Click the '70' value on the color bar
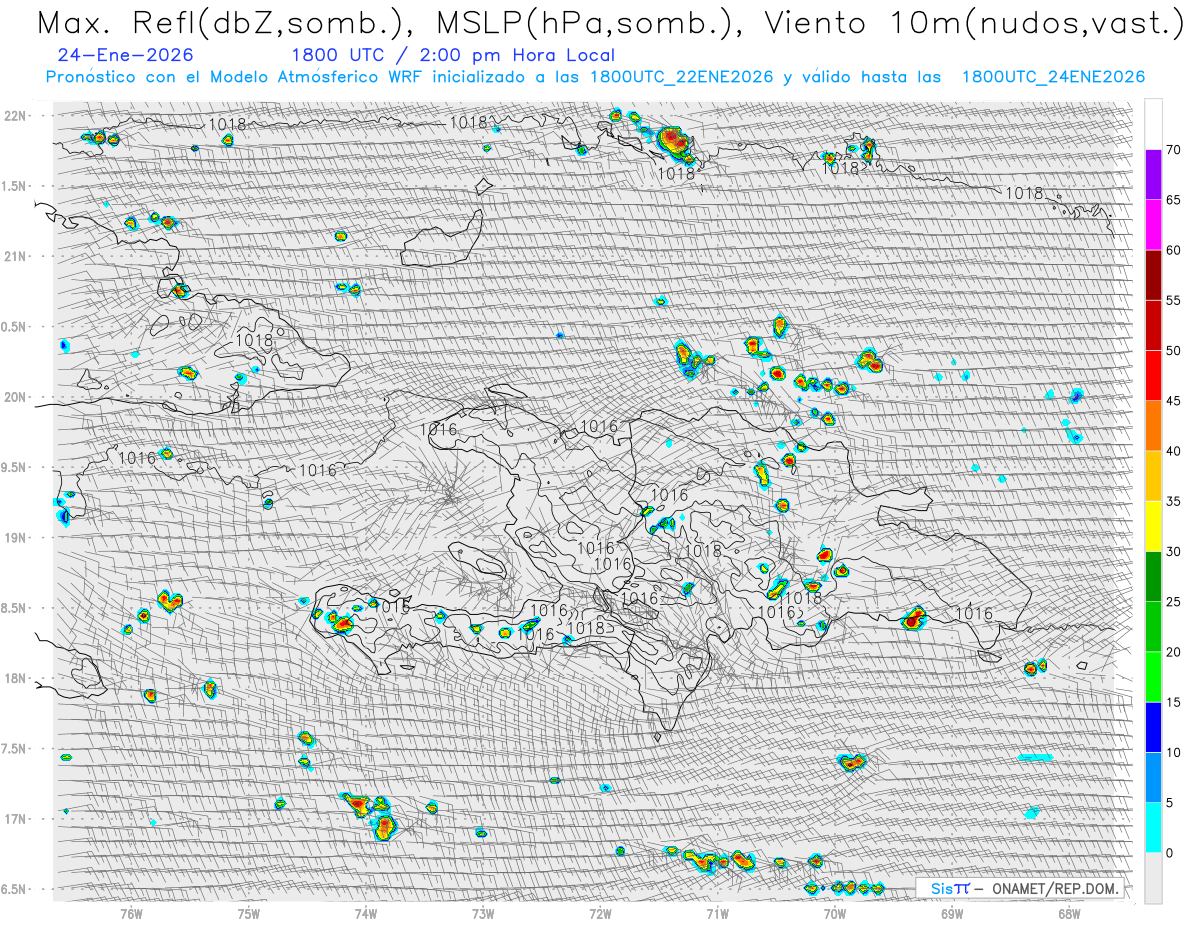The image size is (1200, 927). [1173, 150]
